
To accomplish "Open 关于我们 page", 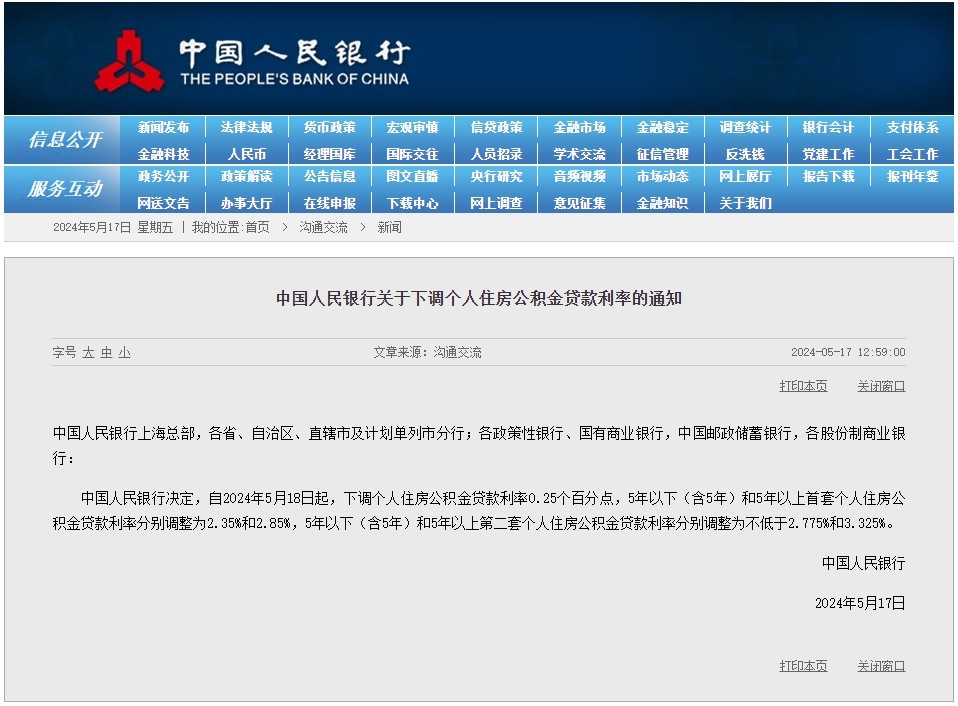I will (x=745, y=203).
